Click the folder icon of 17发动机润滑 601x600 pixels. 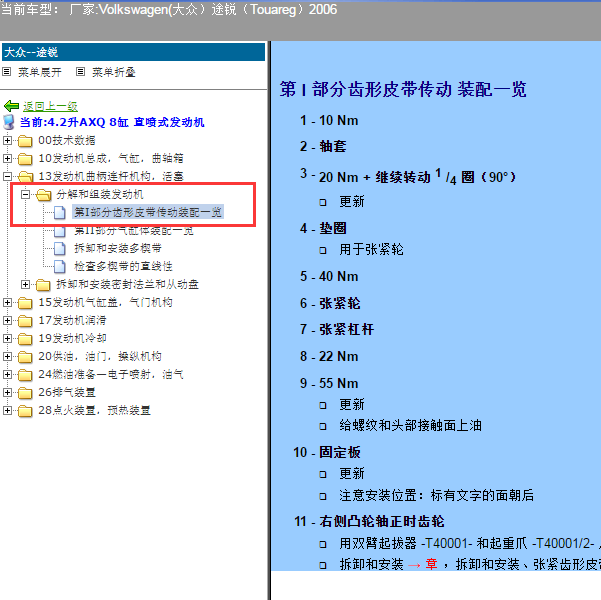click(x=25, y=321)
